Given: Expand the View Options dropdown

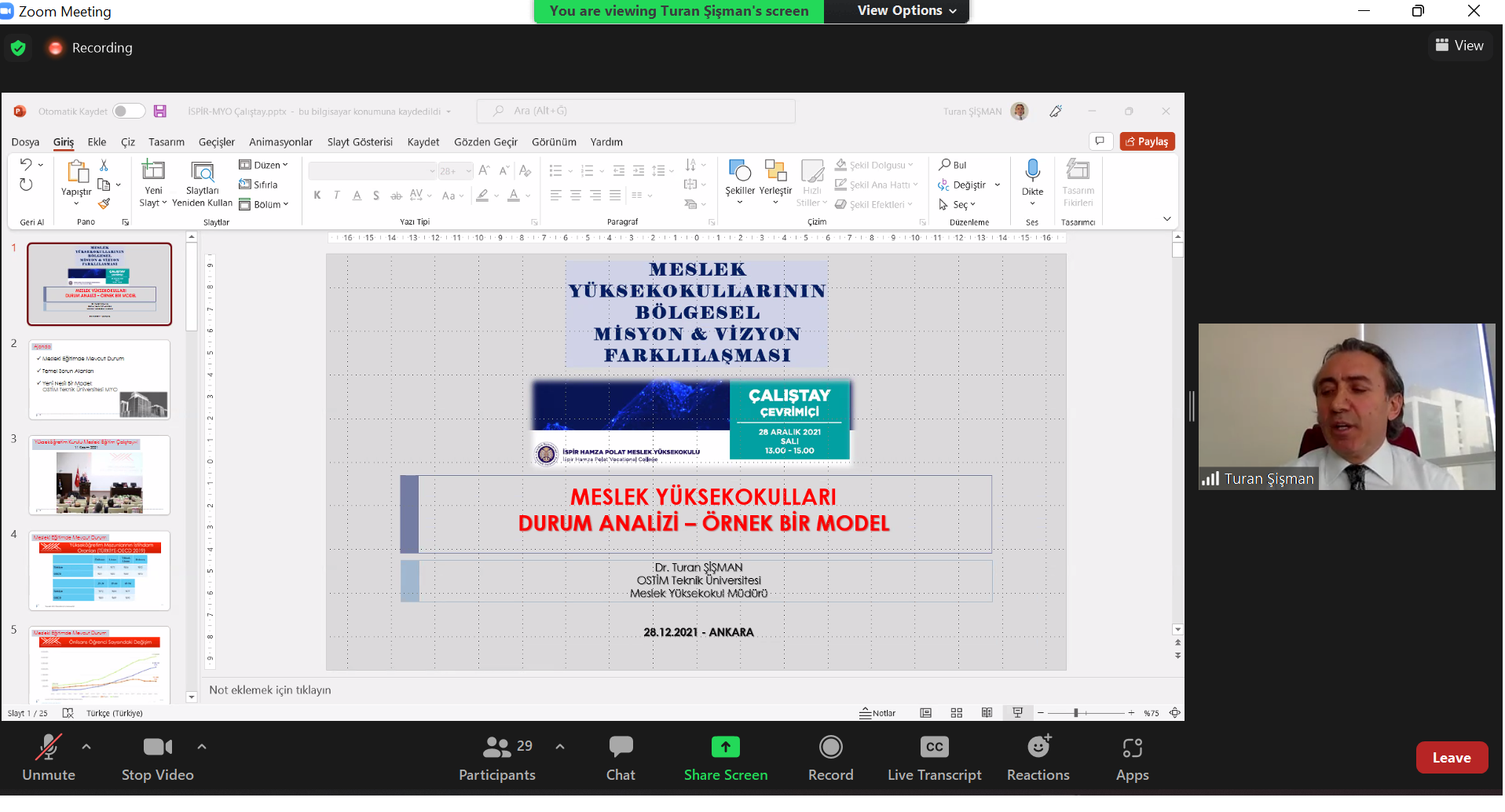Looking at the screenshot, I should [x=907, y=11].
